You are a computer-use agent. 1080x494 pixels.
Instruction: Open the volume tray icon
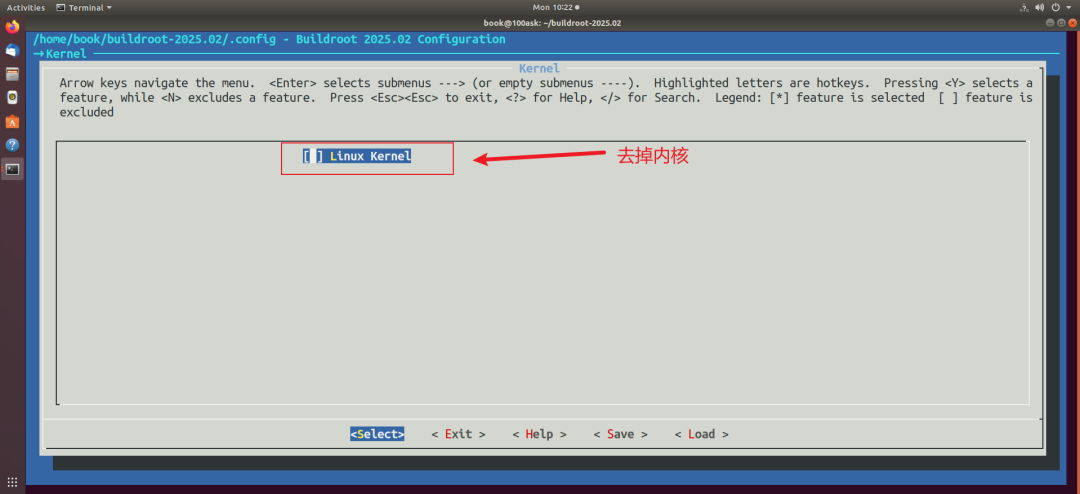click(x=1040, y=8)
